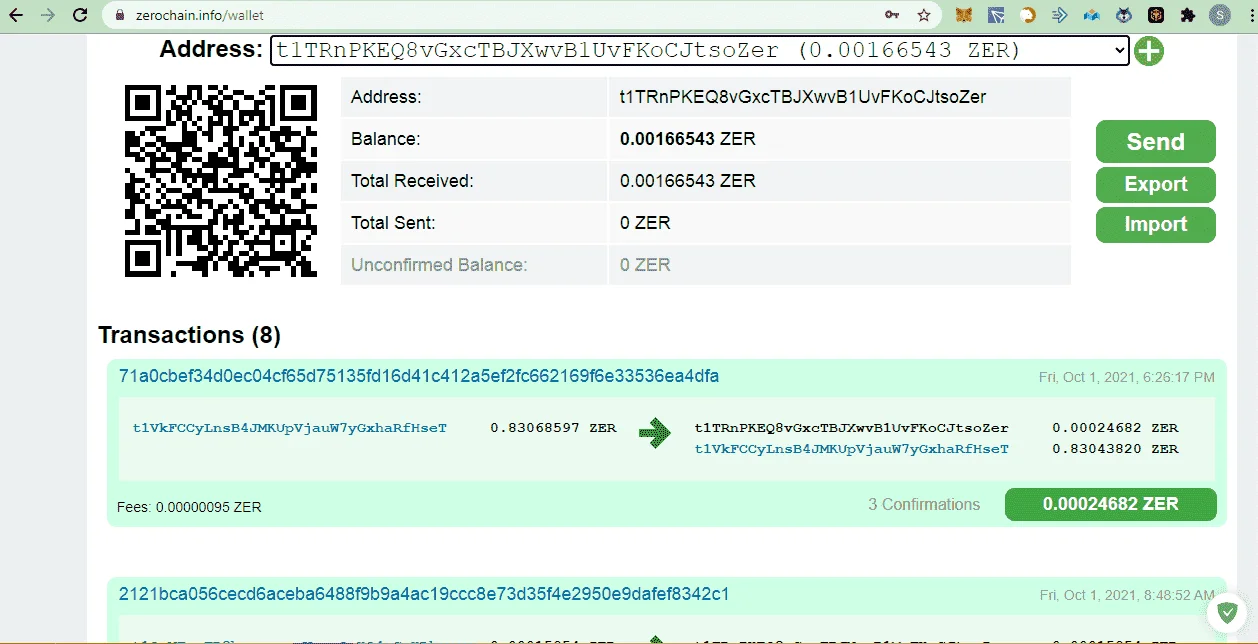
Task: Select the Unconfirmed Balance 0 ZER value
Action: click(x=644, y=265)
